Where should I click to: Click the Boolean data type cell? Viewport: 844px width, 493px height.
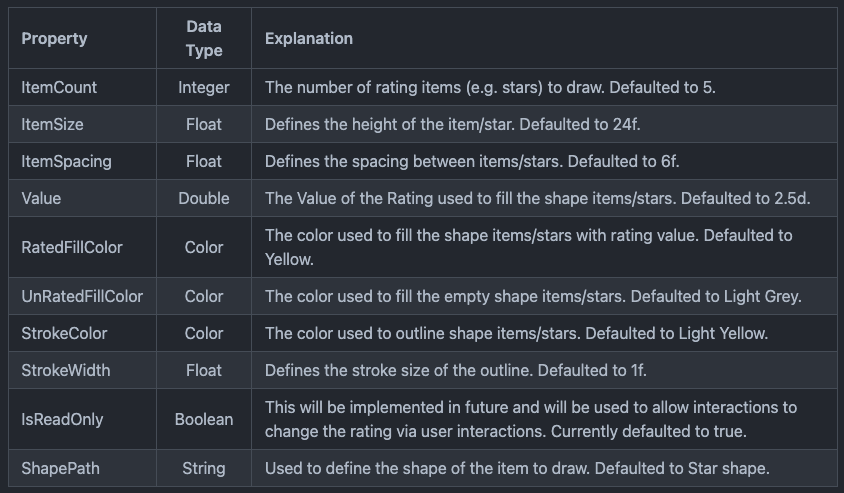click(204, 419)
